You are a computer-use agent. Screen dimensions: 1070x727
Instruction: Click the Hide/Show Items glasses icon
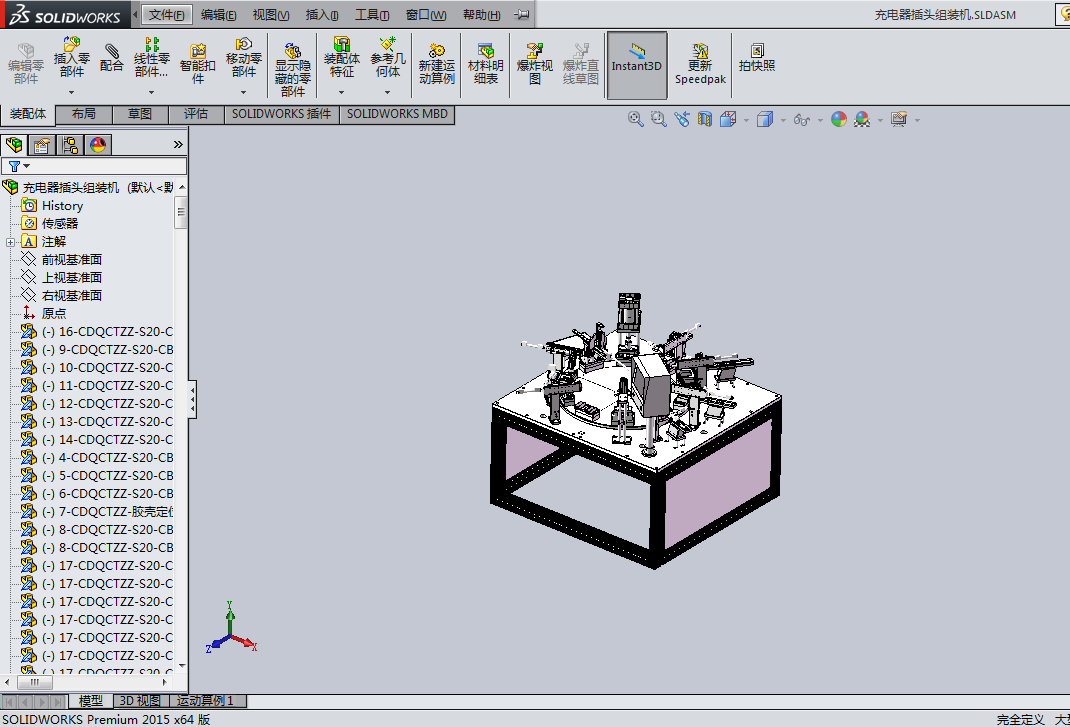point(802,119)
